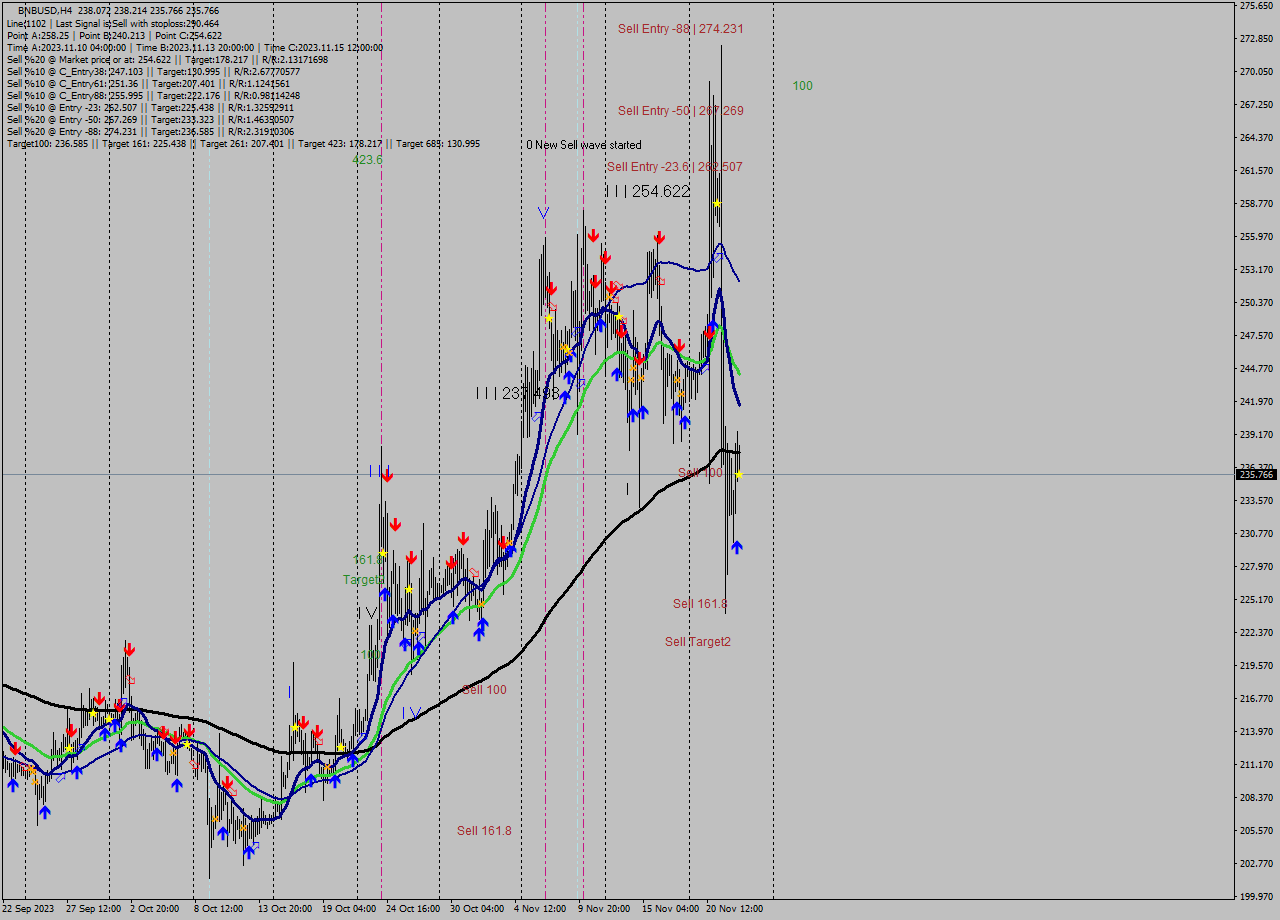Click the green 423.6 Fibonacci label
The image size is (1280, 920).
click(367, 160)
